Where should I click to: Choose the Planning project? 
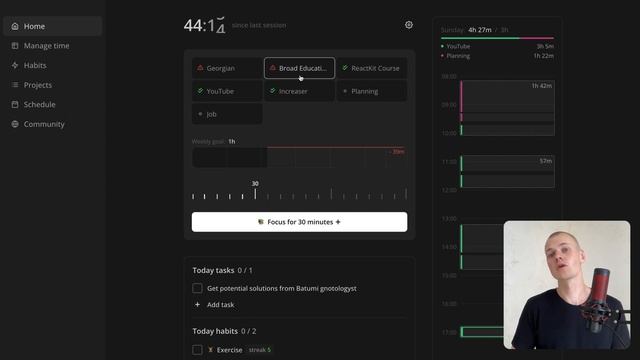[372, 91]
